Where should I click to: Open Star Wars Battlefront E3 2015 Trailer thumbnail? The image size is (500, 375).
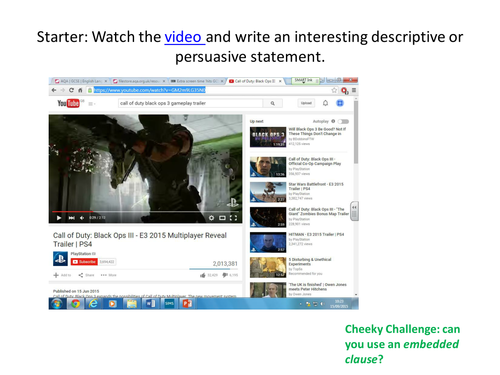pyautogui.click(x=268, y=192)
